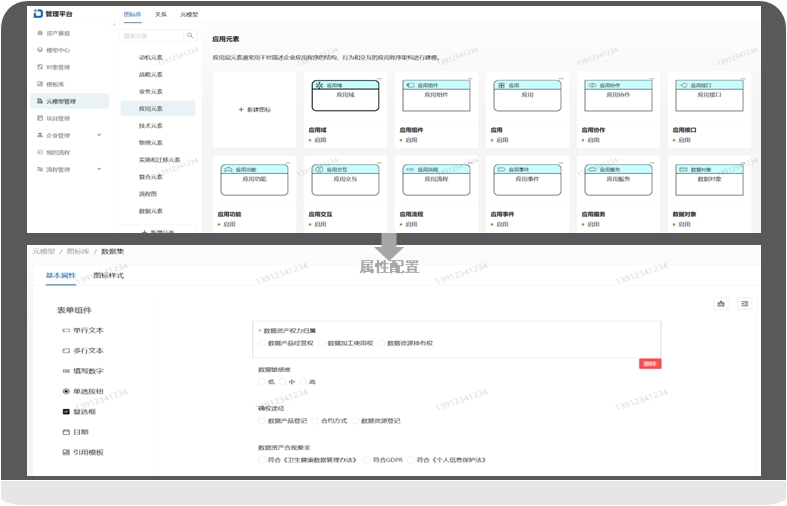Open 模板库 in the left sidebar
The width and height of the screenshot is (787, 506).
(x=51, y=84)
